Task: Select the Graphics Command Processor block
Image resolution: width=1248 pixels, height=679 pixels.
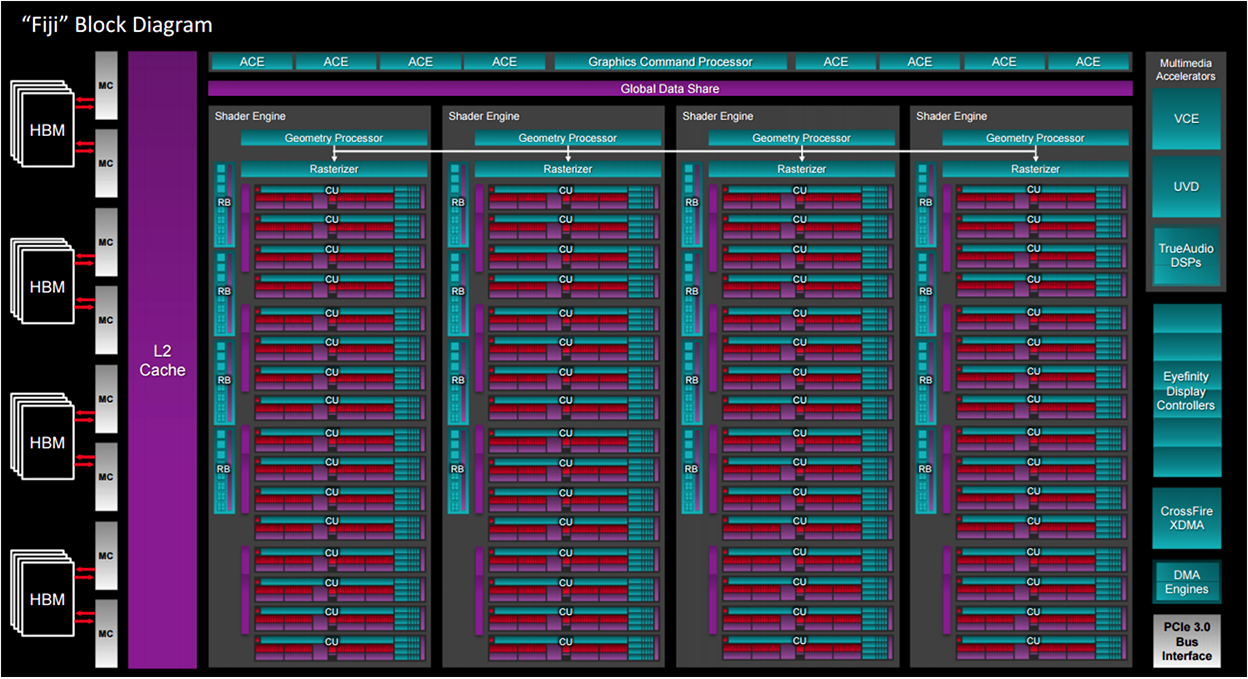Action: point(670,62)
